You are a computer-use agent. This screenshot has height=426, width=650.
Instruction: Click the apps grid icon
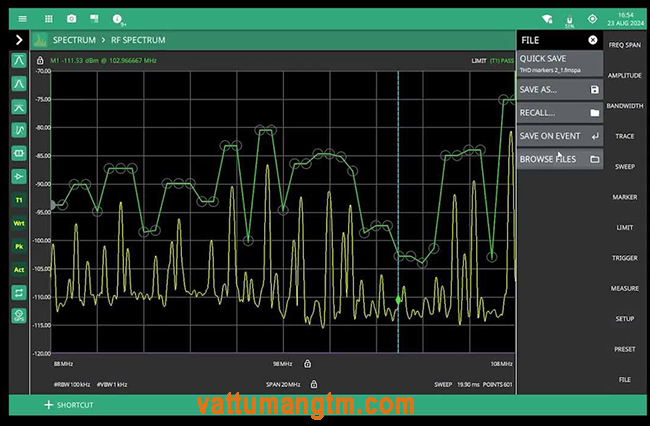pos(47,18)
